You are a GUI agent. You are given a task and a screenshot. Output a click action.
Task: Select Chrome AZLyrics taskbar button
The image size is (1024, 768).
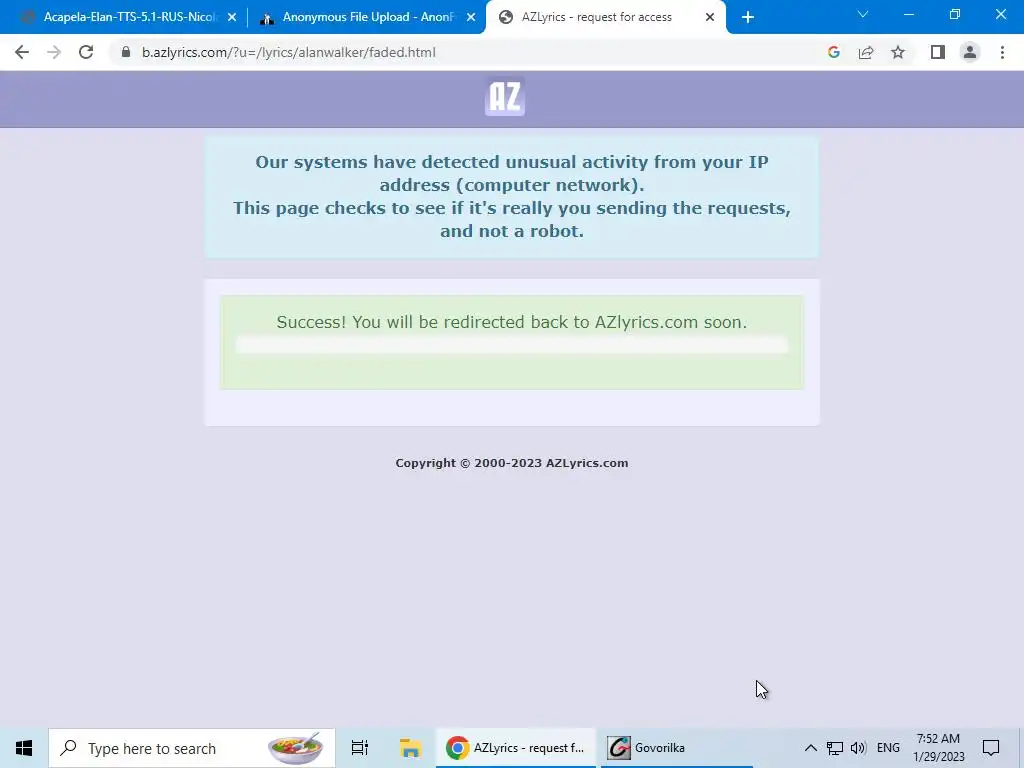(x=515, y=748)
